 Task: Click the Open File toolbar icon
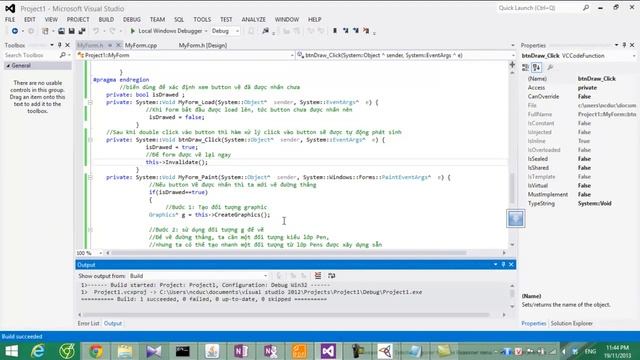click(x=61, y=31)
